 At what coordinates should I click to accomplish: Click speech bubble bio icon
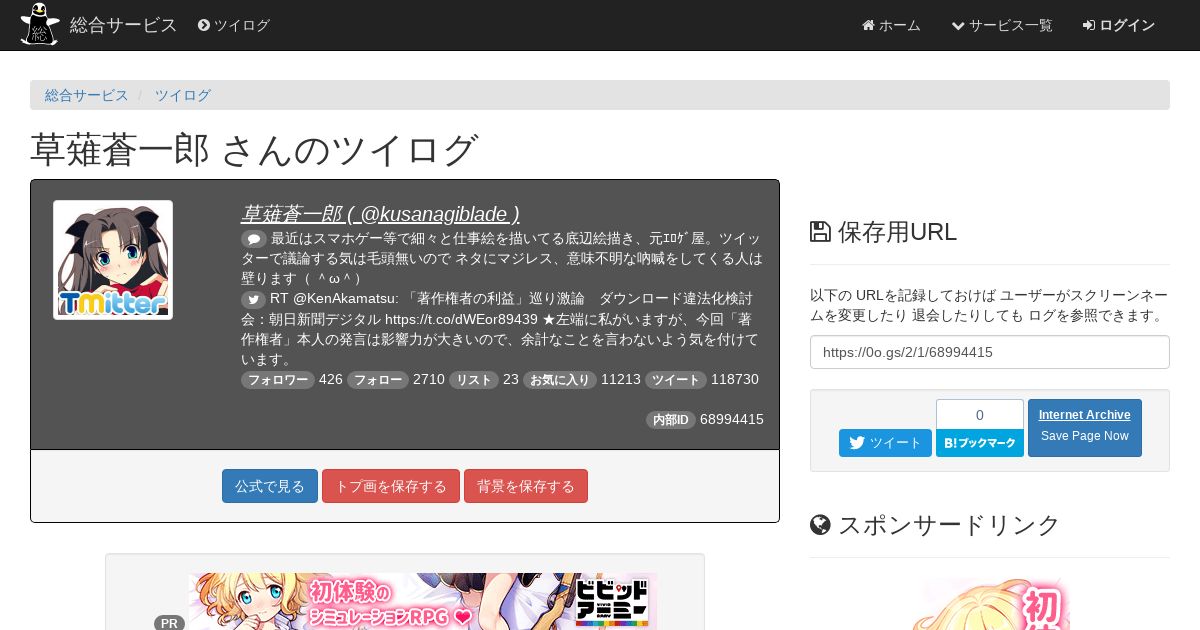click(254, 239)
